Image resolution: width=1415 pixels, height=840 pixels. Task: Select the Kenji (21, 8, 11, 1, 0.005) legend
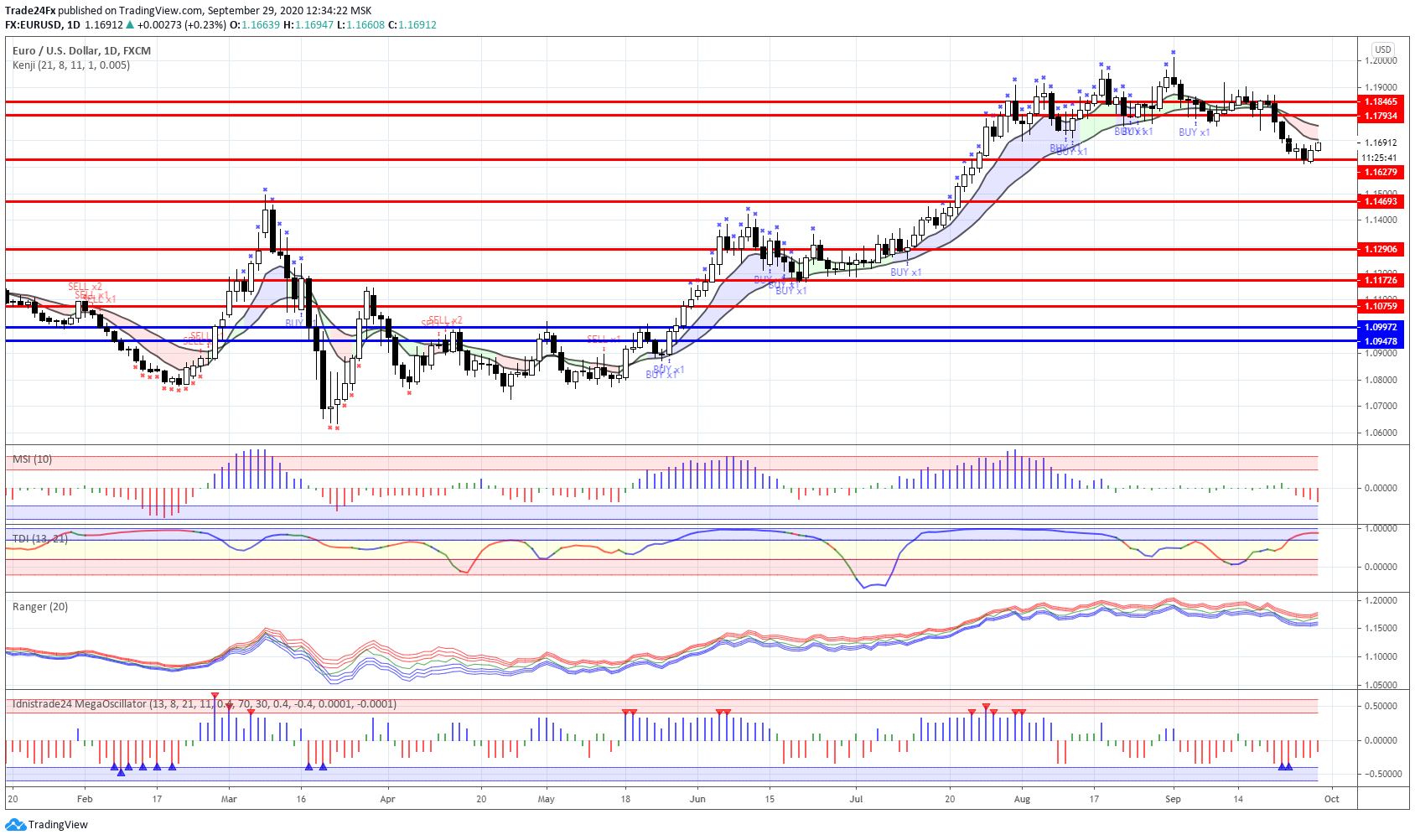(x=71, y=65)
